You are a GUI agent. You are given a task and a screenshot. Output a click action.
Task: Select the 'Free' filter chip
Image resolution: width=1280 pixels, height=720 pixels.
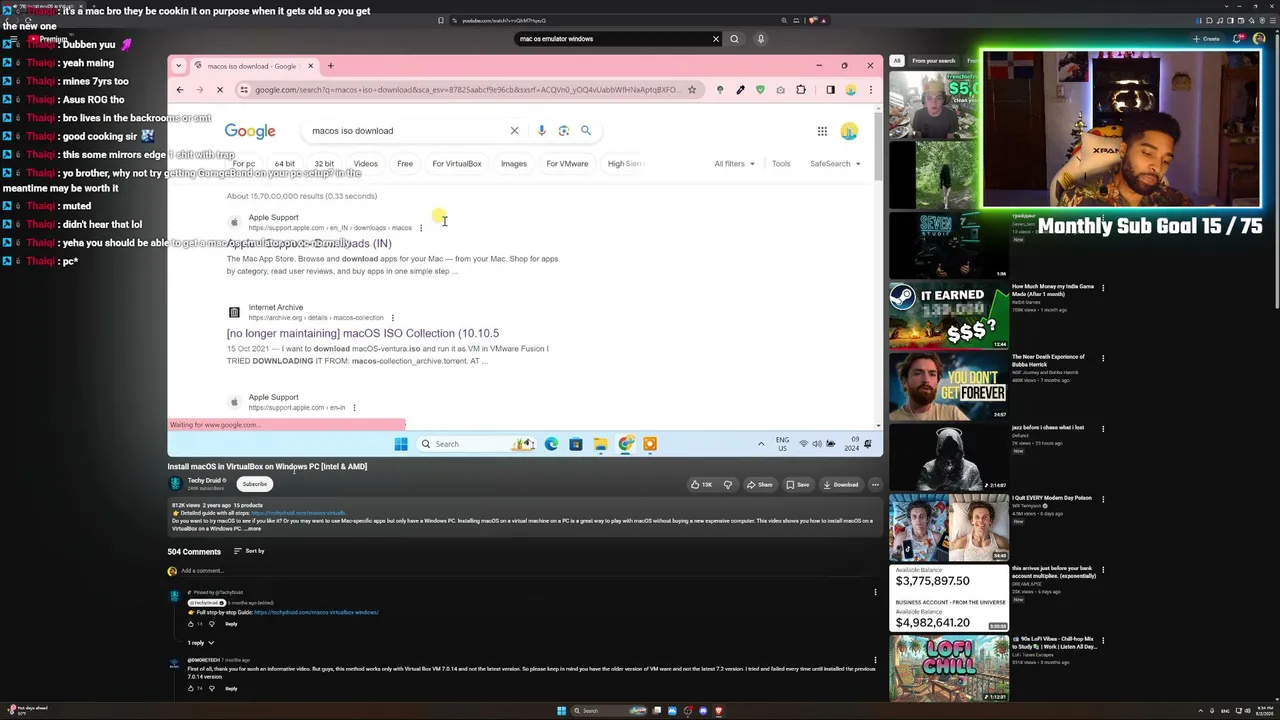tap(405, 164)
